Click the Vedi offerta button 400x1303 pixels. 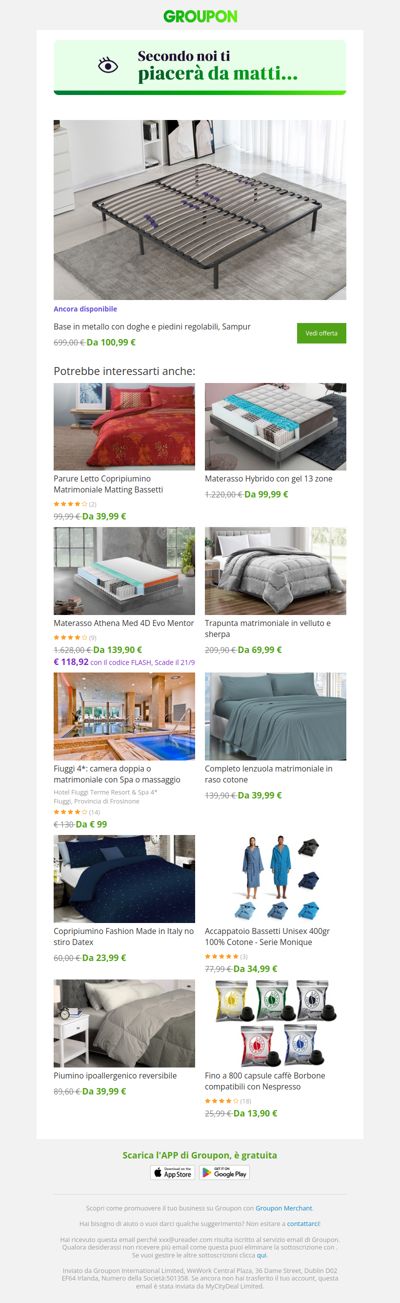321,333
